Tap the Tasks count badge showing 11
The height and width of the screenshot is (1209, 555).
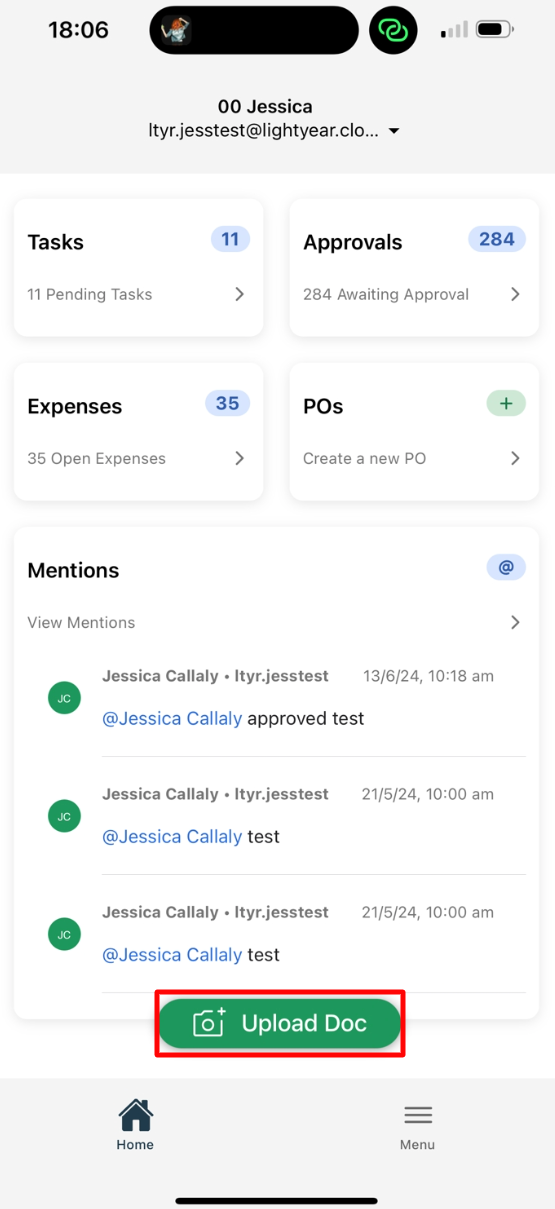[x=230, y=239]
